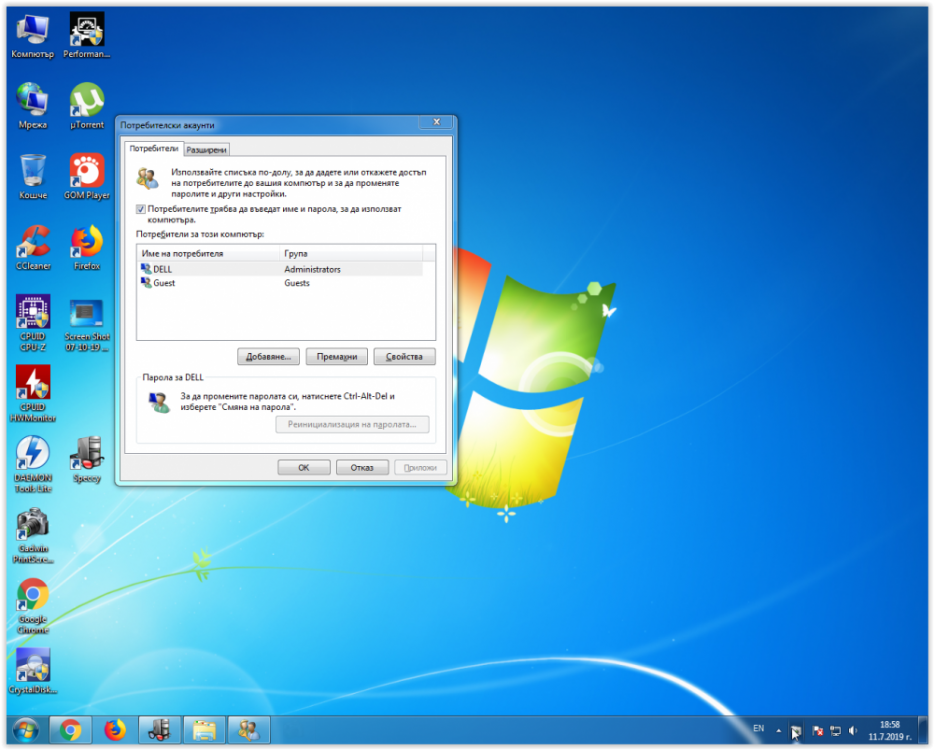Select the DELL user row
934x750 pixels.
tap(280, 269)
